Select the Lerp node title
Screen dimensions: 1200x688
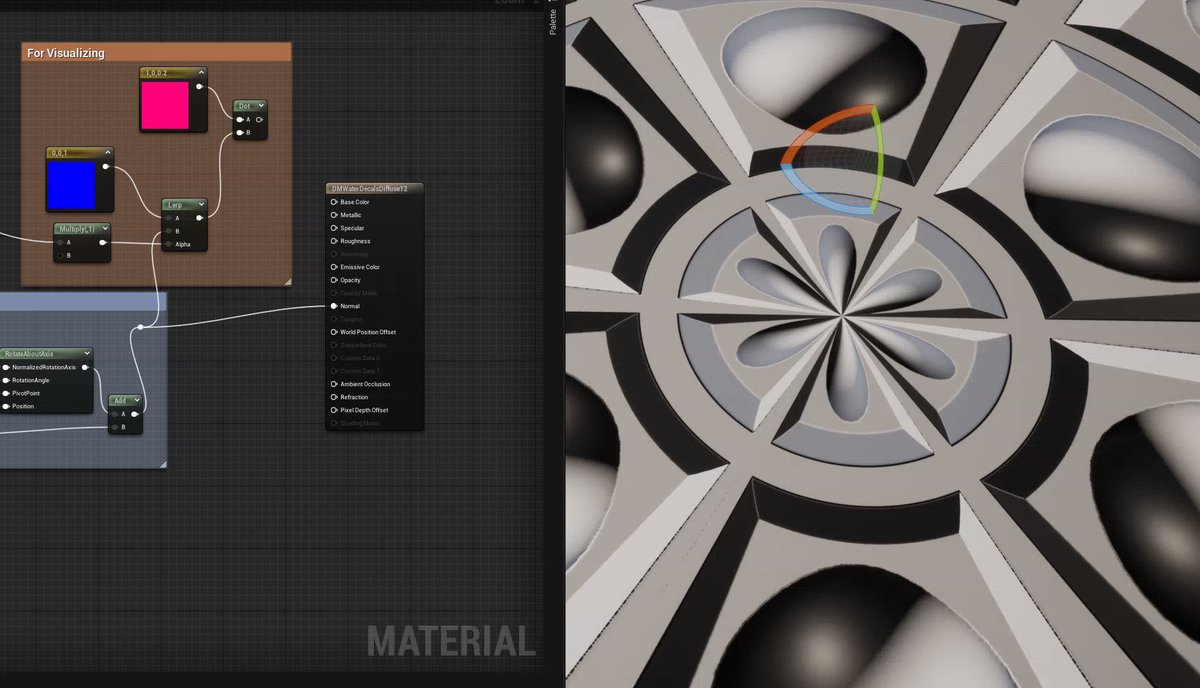coord(174,204)
